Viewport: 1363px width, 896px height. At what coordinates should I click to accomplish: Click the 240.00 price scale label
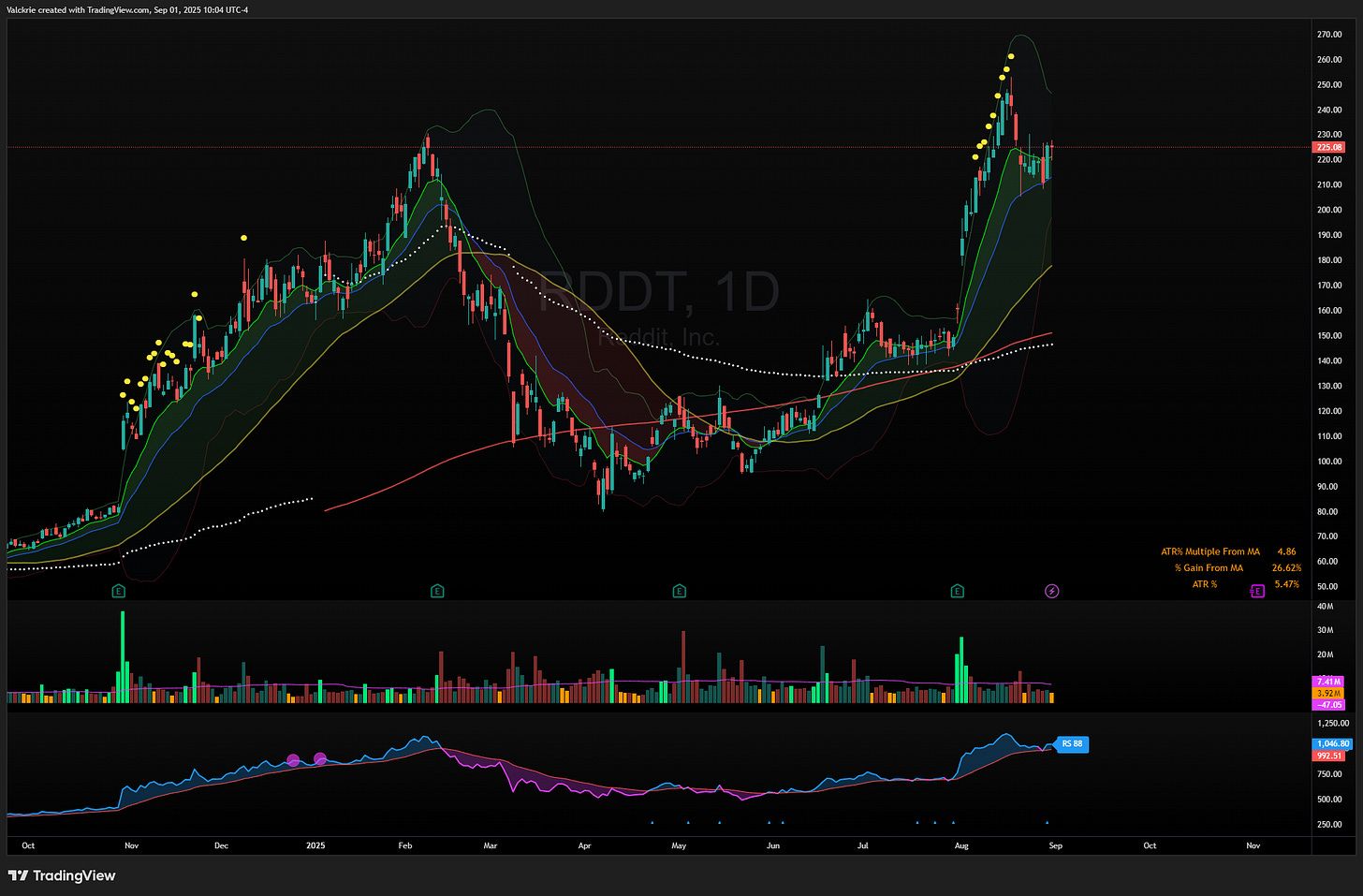click(1329, 110)
